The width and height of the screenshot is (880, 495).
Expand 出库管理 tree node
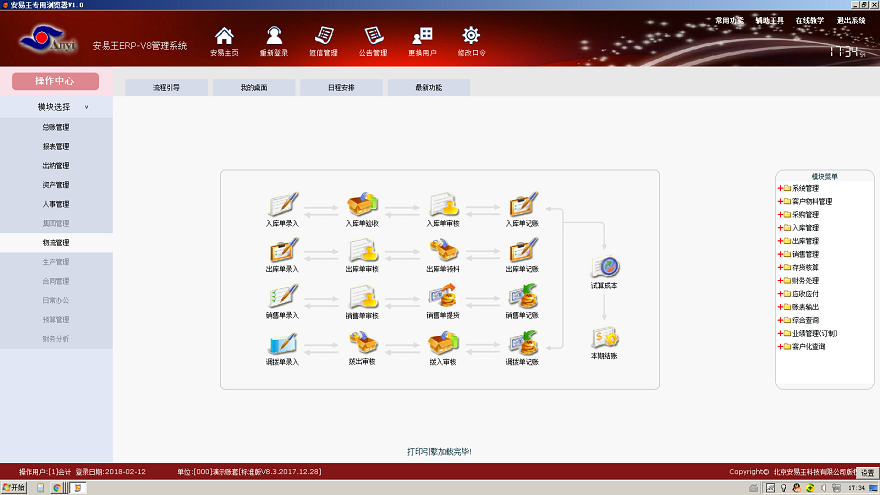pyautogui.click(x=780, y=241)
